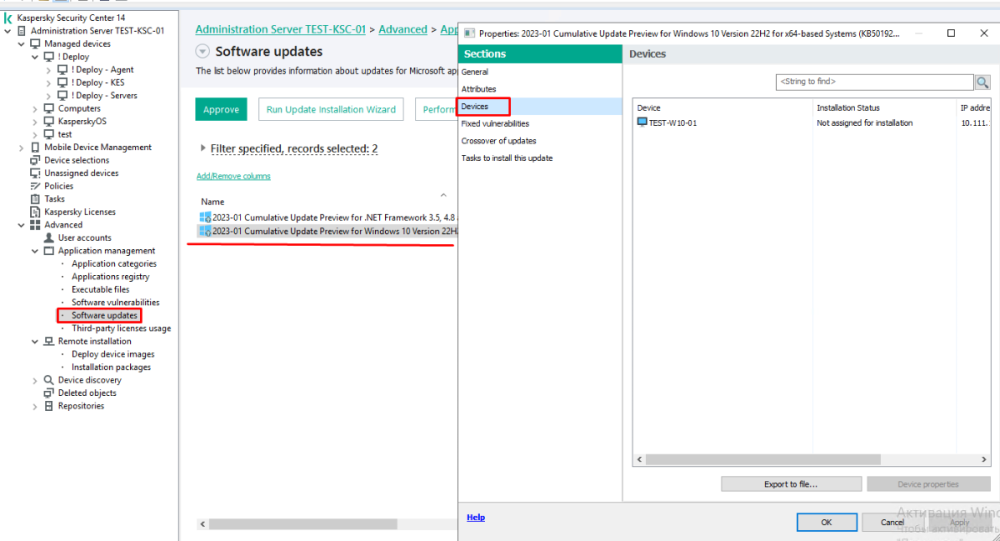Click the OK button

click(x=827, y=522)
